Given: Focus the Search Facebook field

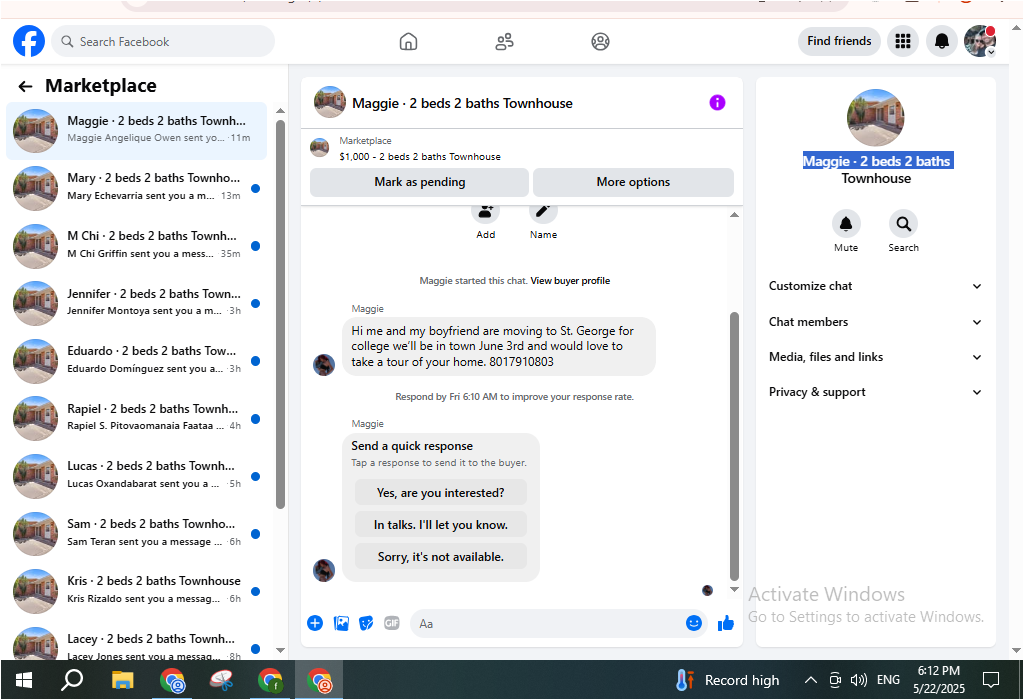Looking at the screenshot, I should click(x=163, y=41).
